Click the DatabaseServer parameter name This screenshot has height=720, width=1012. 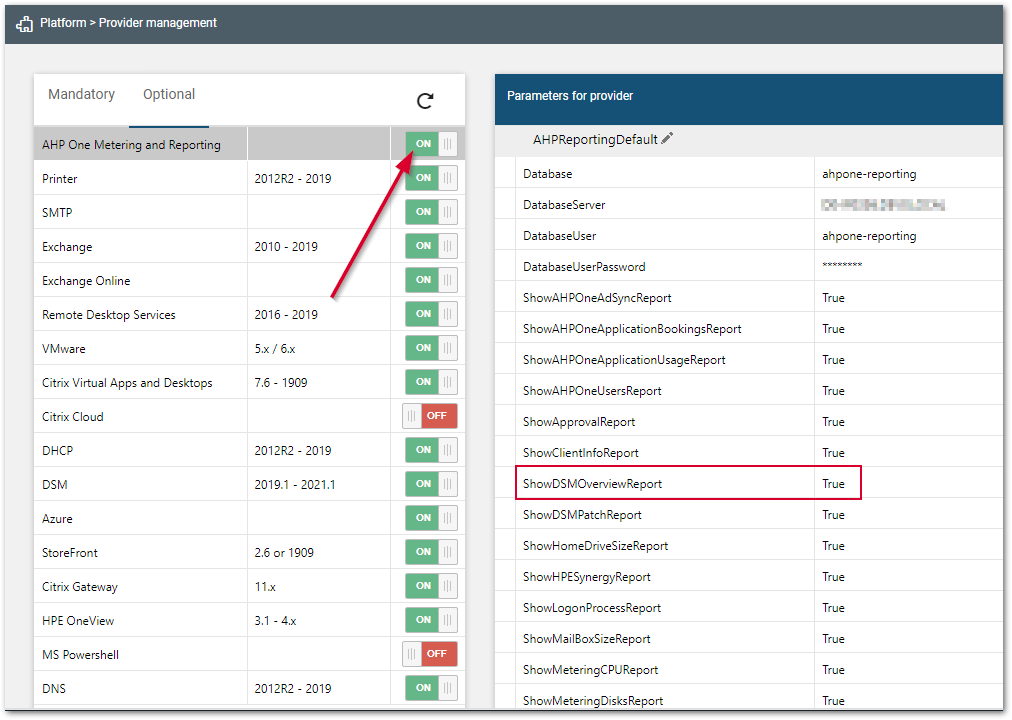pos(564,205)
